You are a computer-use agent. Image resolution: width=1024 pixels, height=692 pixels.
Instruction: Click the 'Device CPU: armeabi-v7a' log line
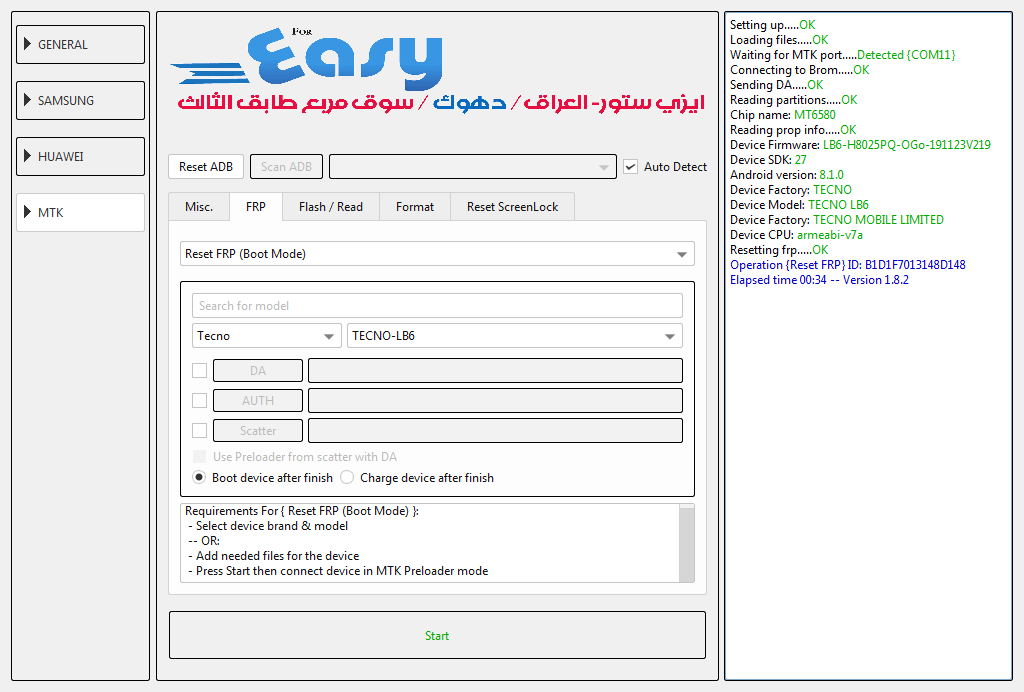click(796, 235)
